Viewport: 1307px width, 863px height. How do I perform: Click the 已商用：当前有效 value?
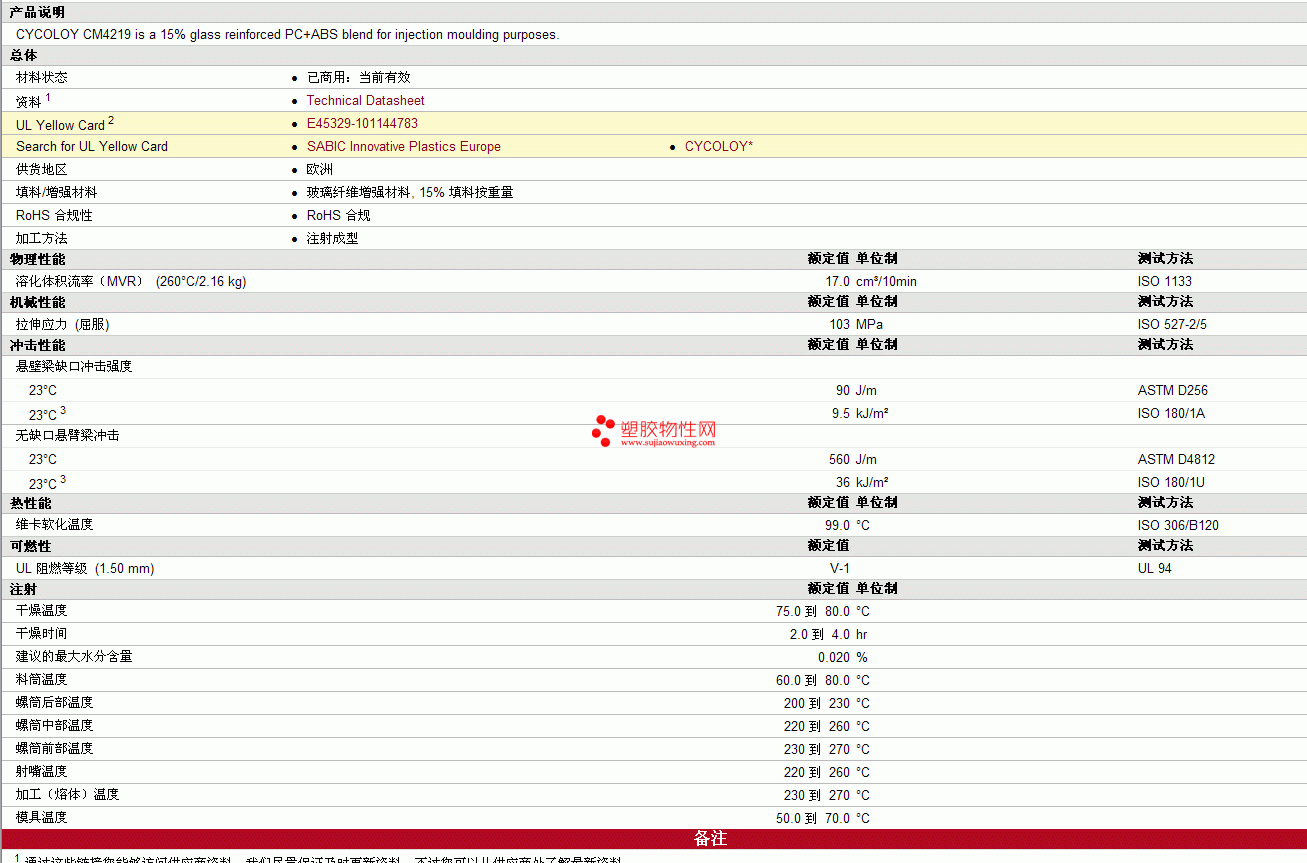point(358,77)
